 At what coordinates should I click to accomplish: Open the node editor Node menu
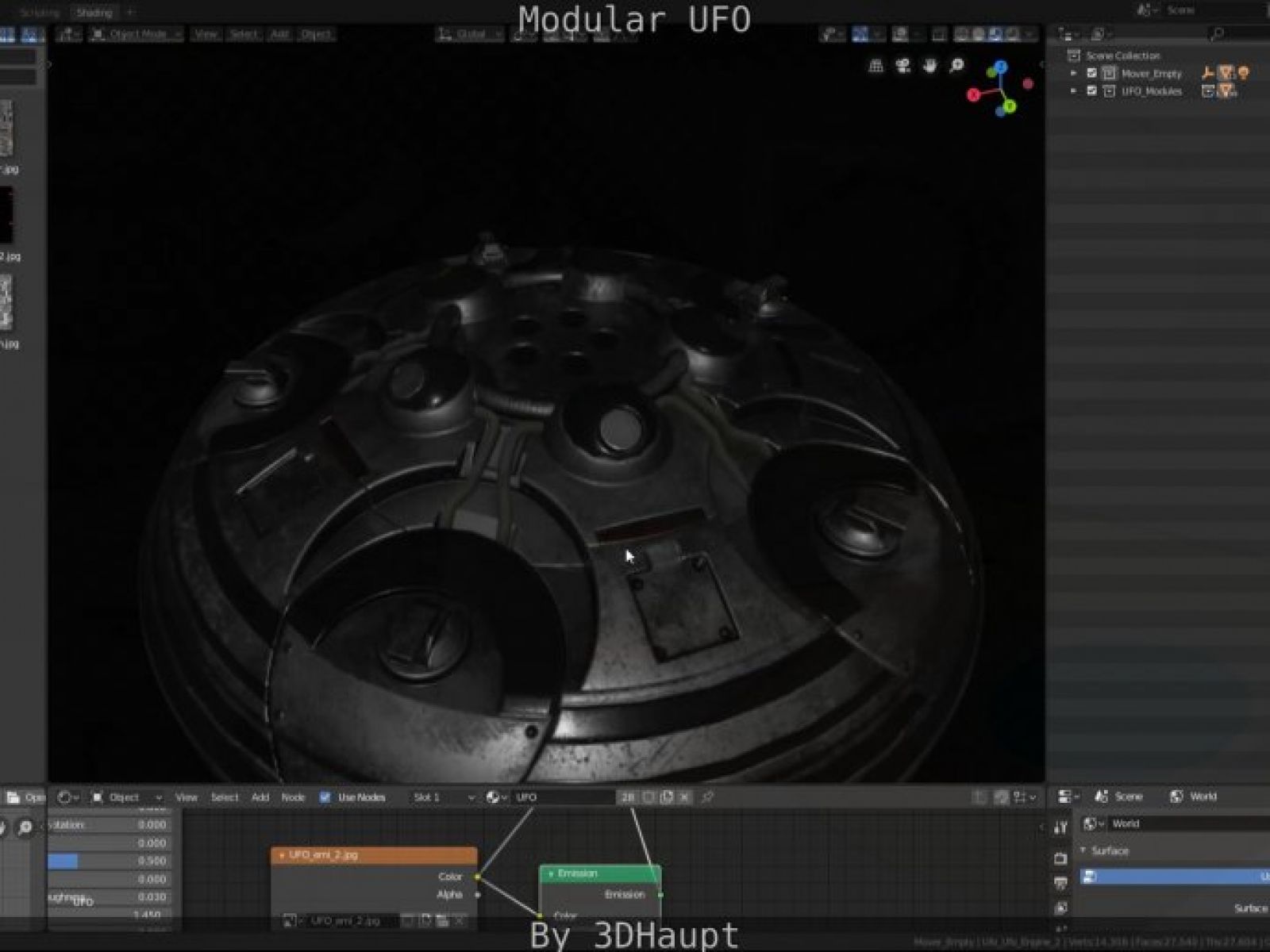(294, 797)
